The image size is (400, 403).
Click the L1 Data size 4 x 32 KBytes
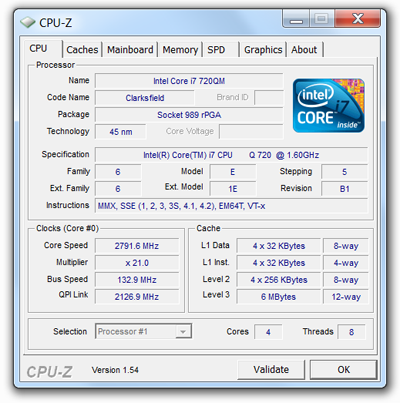(x=279, y=246)
